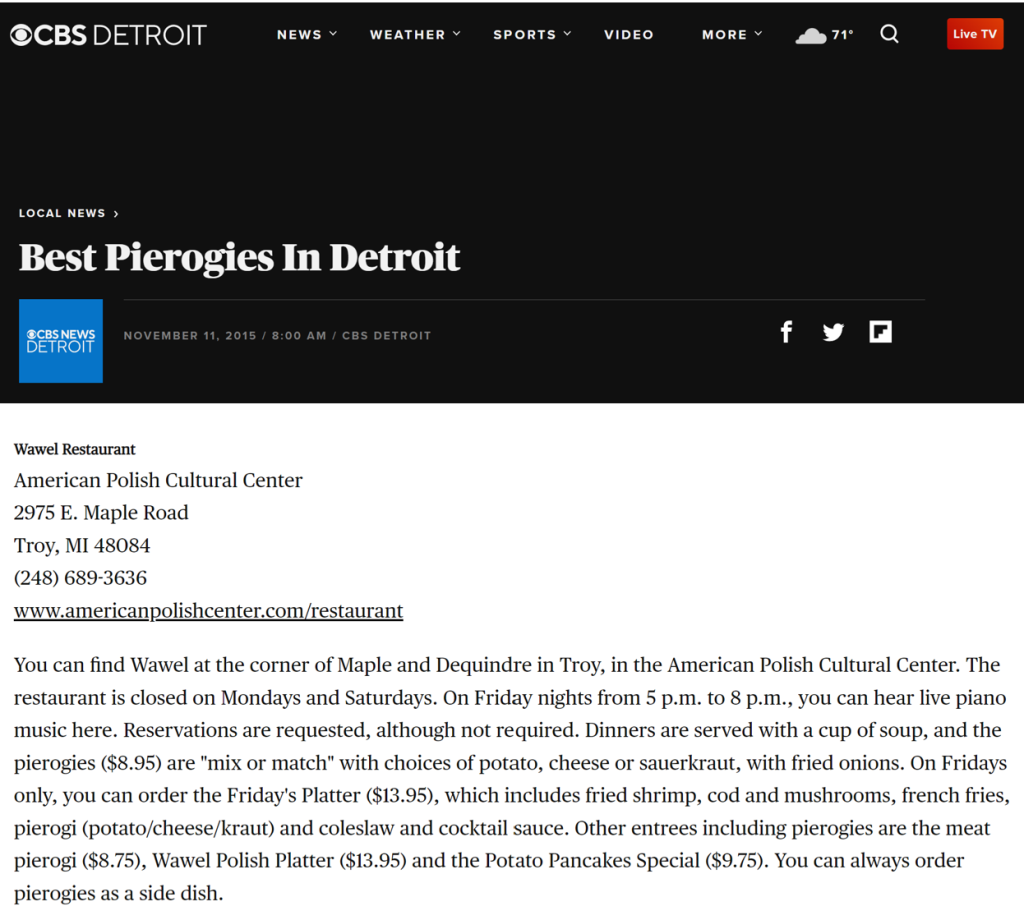
Task: Click the Local News breadcrumb chevron arrow
Action: point(116,214)
